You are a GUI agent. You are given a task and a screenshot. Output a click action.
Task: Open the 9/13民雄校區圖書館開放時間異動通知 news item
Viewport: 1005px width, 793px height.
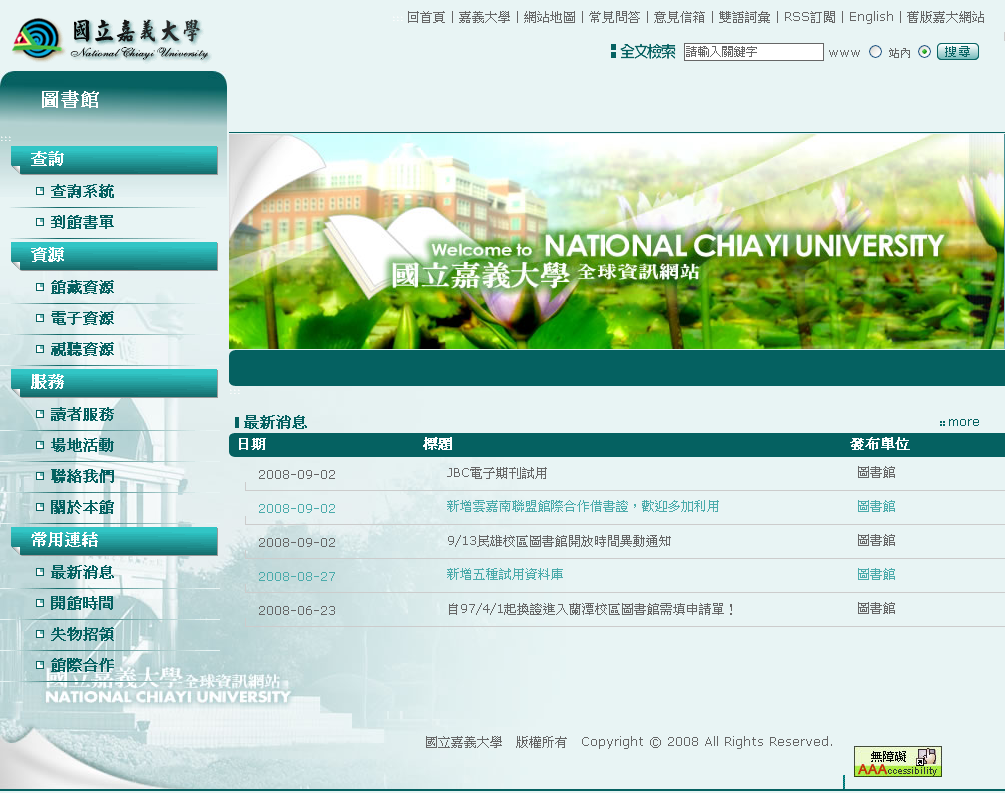(558, 541)
